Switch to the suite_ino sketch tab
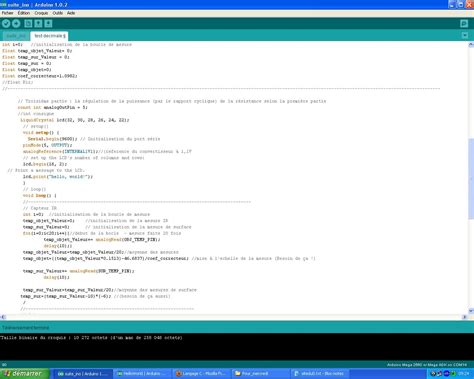The height and width of the screenshot is (379, 474). tap(16, 36)
